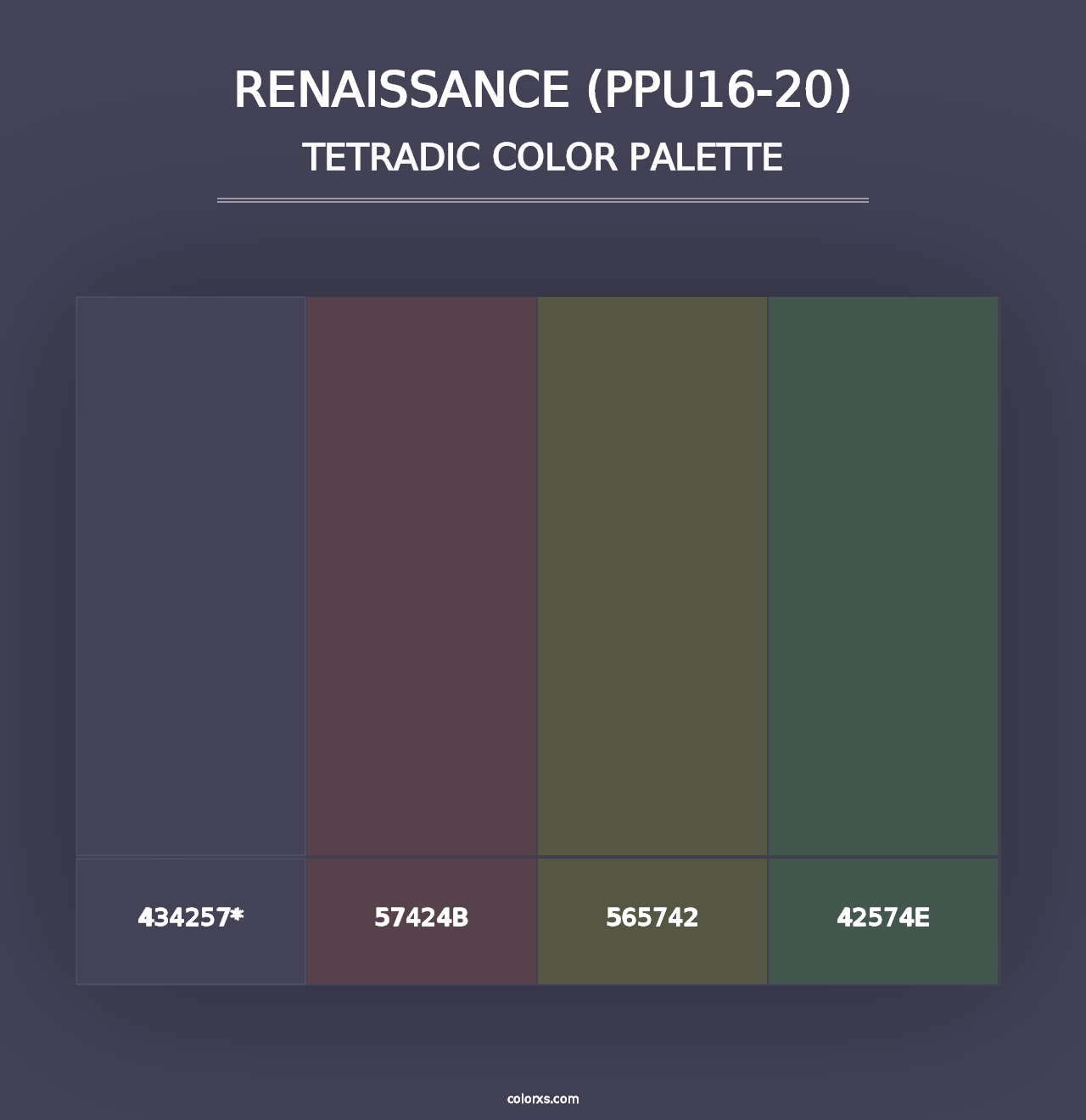
Task: Select the hex code text 565742
Action: (652, 917)
